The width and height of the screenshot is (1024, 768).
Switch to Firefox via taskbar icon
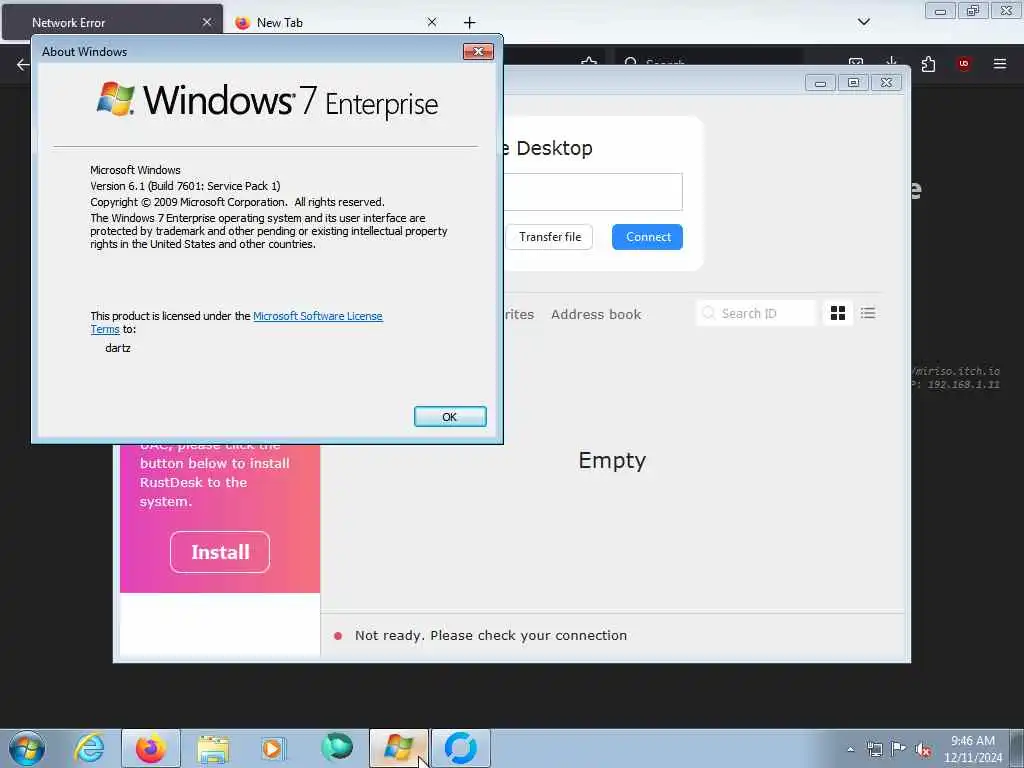pyautogui.click(x=151, y=748)
